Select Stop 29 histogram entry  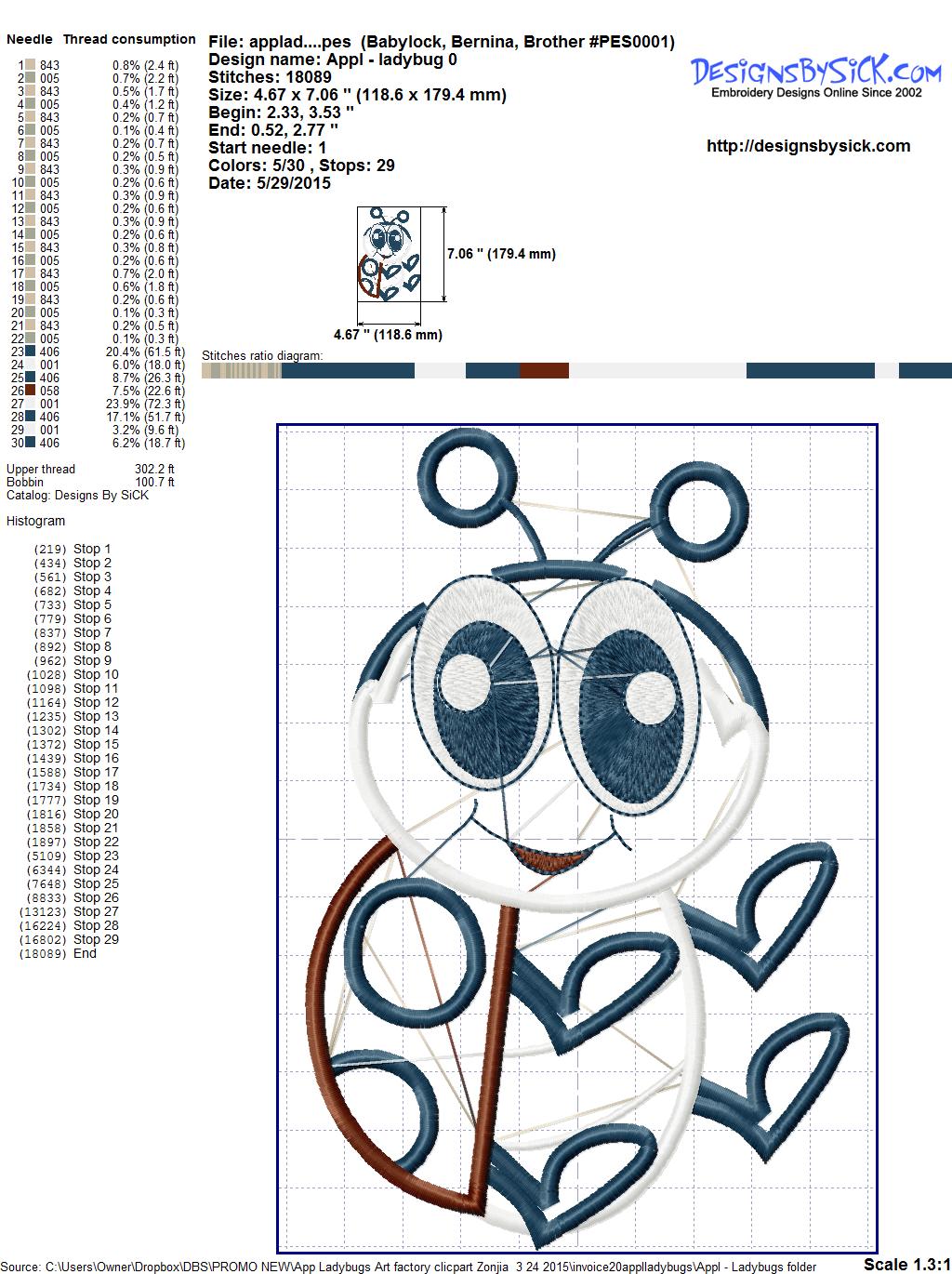[96, 939]
